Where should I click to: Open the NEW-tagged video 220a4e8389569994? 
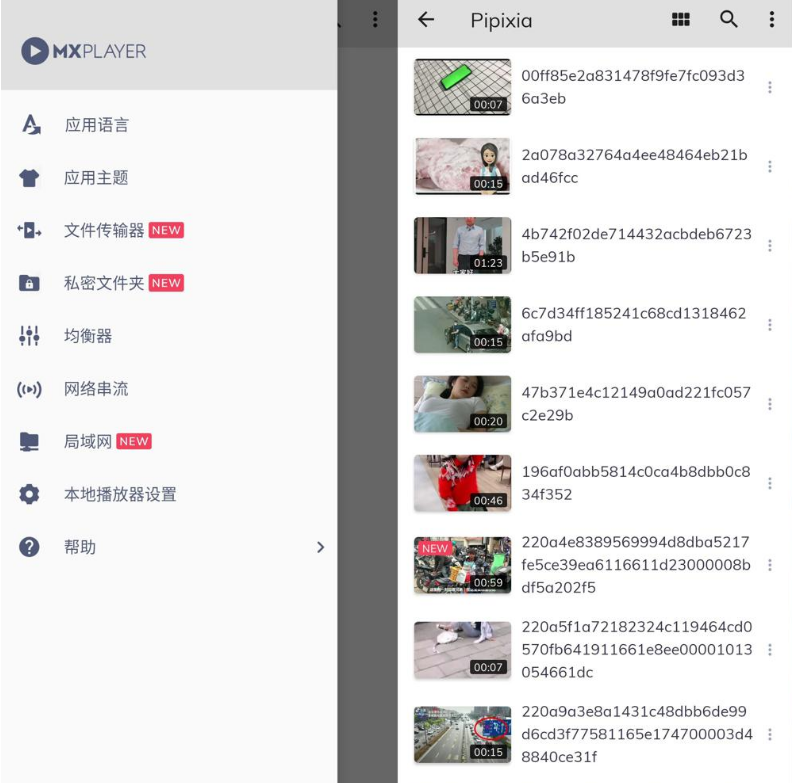(462, 565)
